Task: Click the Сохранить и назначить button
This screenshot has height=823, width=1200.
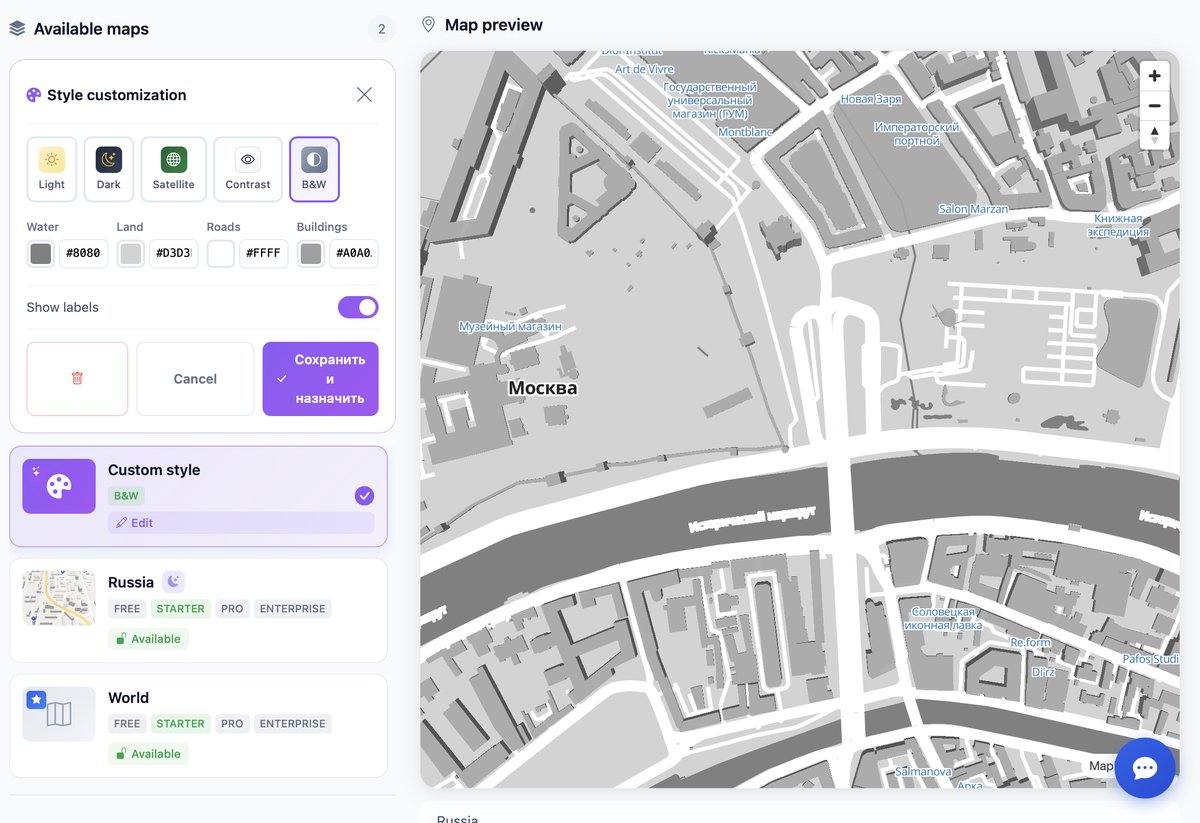Action: pos(320,379)
